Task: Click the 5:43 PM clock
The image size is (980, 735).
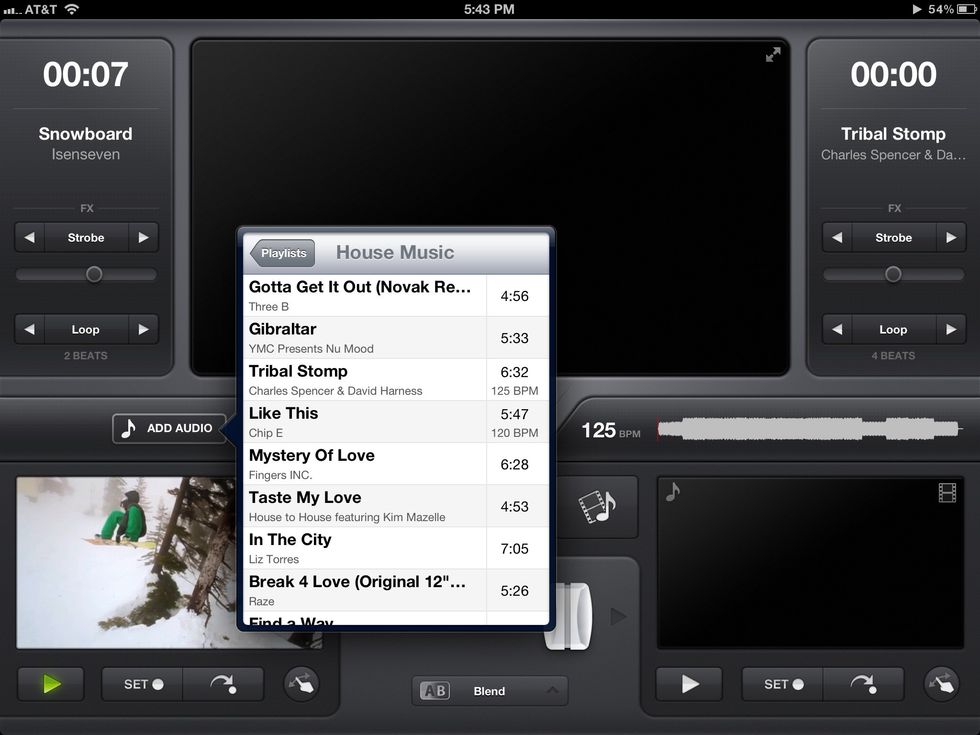Action: (x=489, y=9)
